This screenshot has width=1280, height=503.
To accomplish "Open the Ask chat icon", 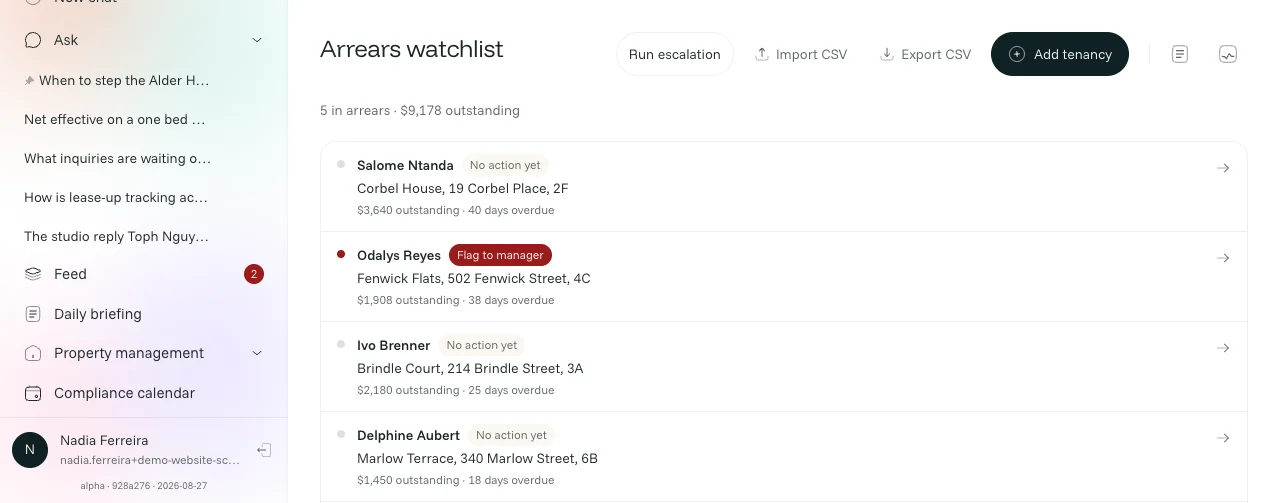I will tap(33, 40).
